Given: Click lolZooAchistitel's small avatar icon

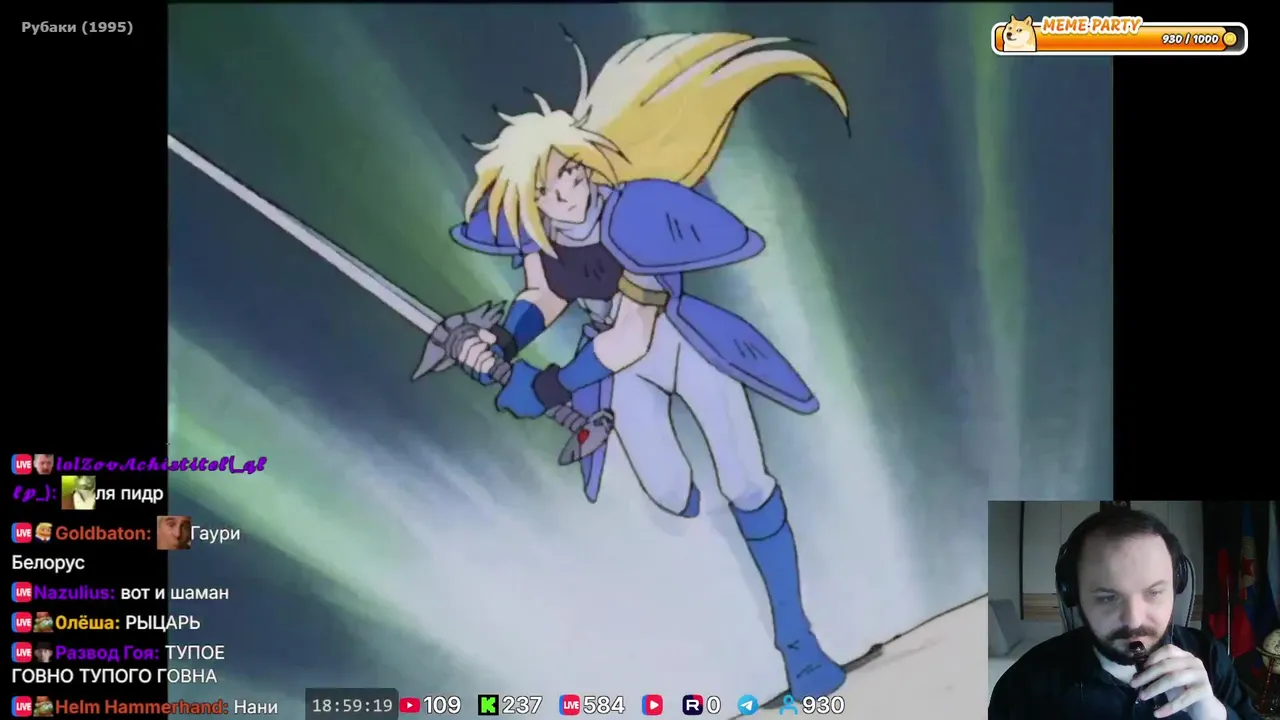Looking at the screenshot, I should (44, 464).
